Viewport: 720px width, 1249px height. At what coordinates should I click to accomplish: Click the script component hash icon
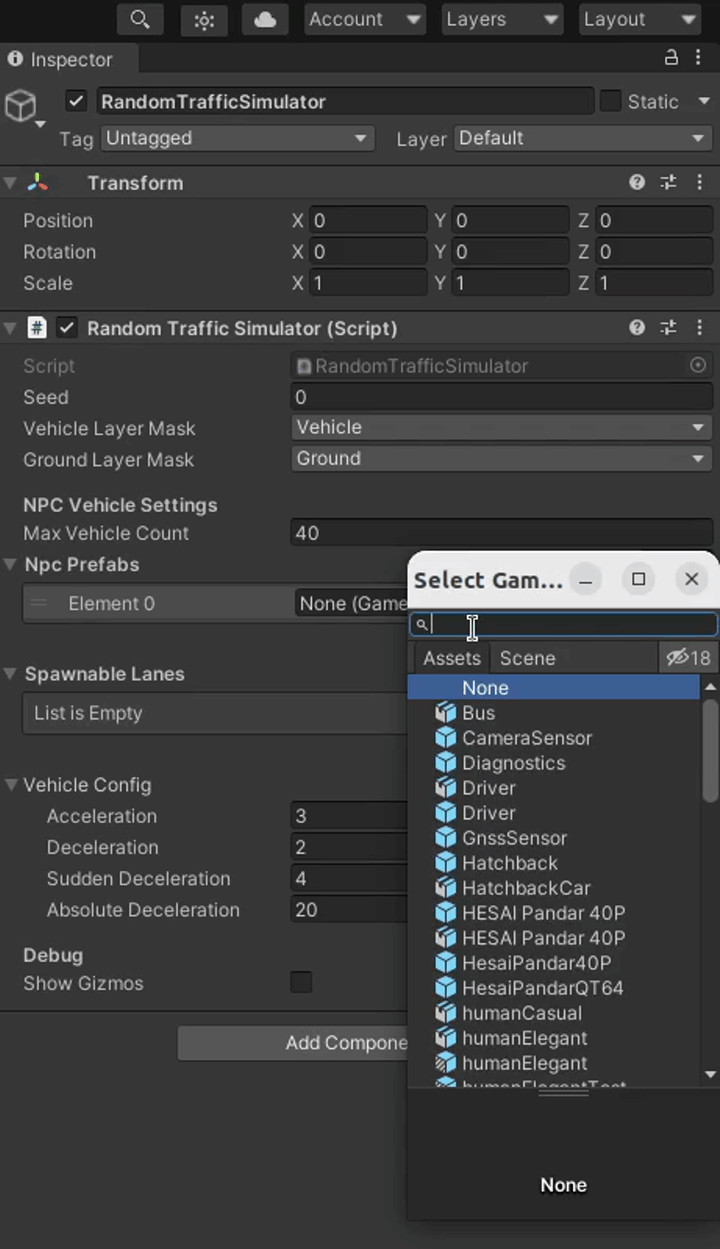[x=37, y=327]
